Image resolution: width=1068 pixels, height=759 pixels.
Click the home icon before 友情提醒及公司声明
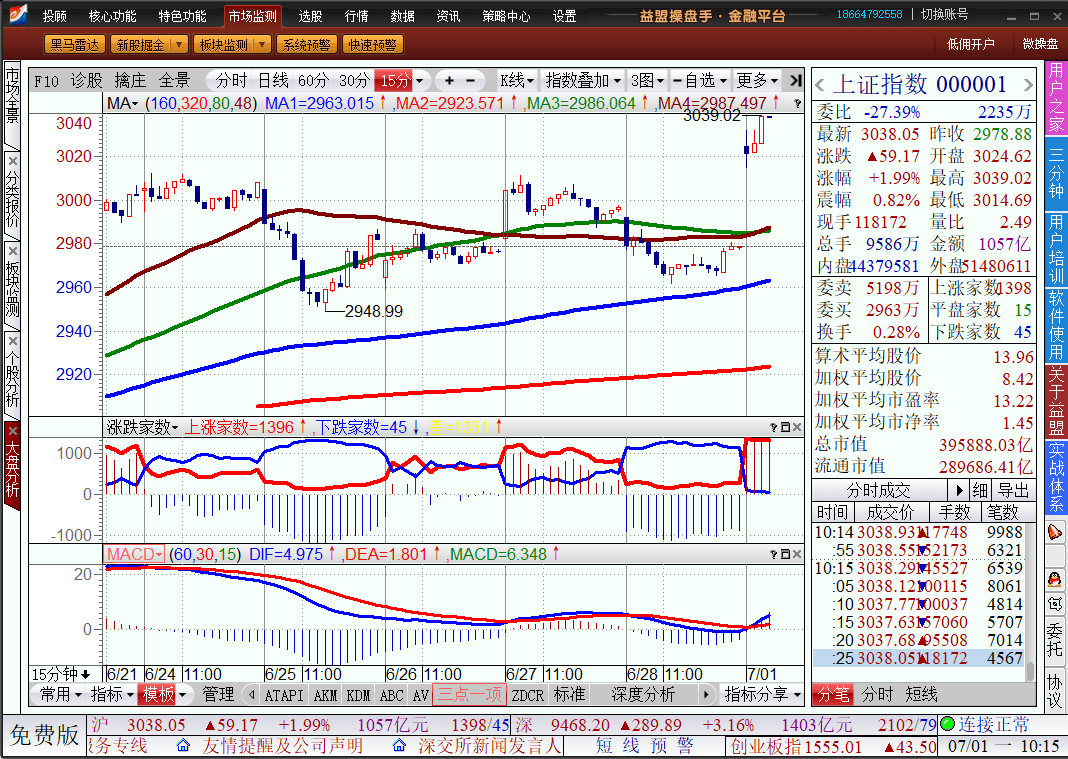coord(183,746)
